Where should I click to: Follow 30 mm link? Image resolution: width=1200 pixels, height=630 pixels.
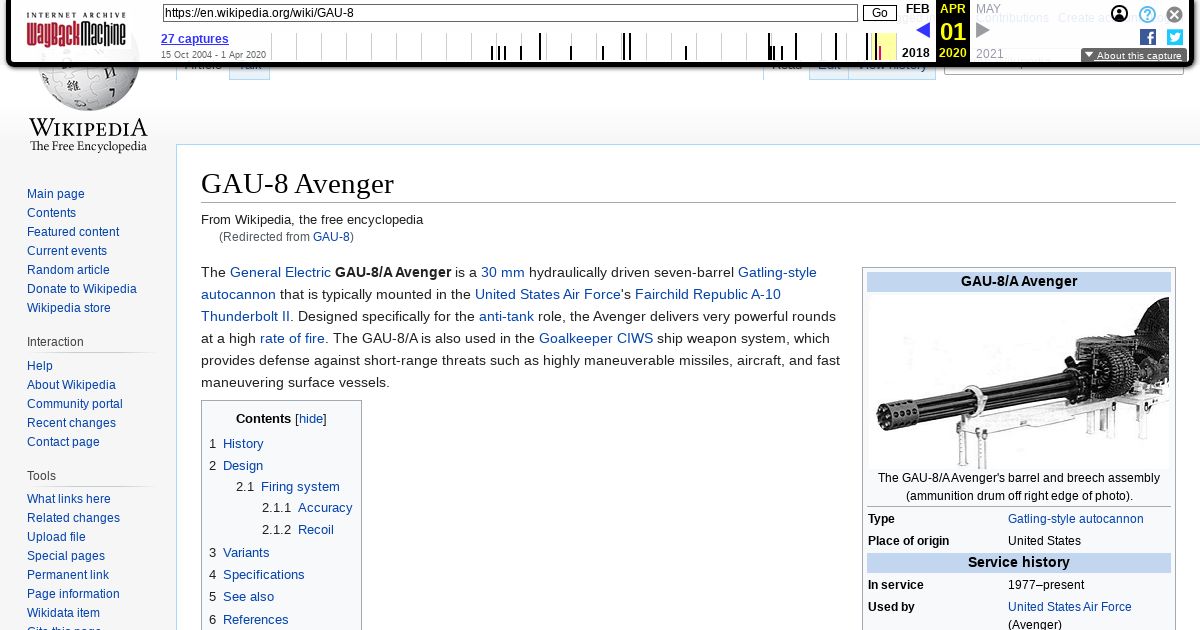pyautogui.click(x=503, y=272)
